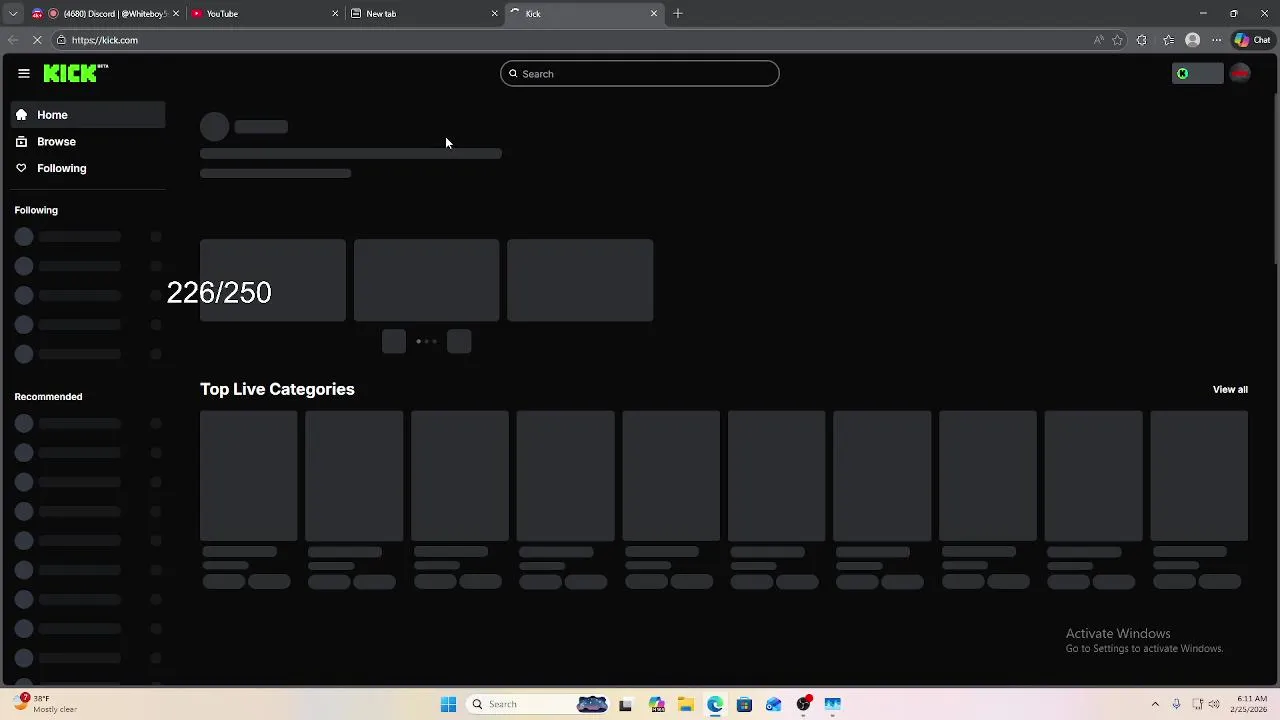Image resolution: width=1280 pixels, height=720 pixels.
Task: Open Microsoft Store from the taskbar
Action: click(x=744, y=704)
